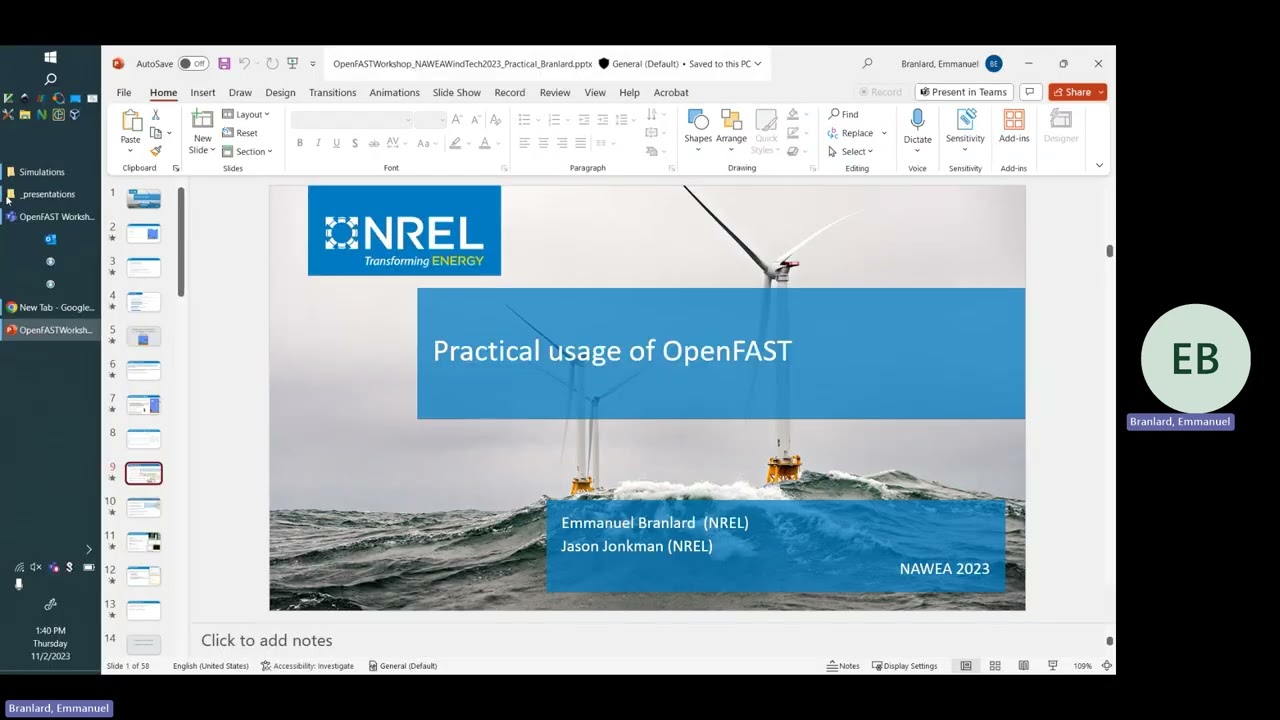Switch to Reading View
1280x720 pixels.
pos(1024,666)
